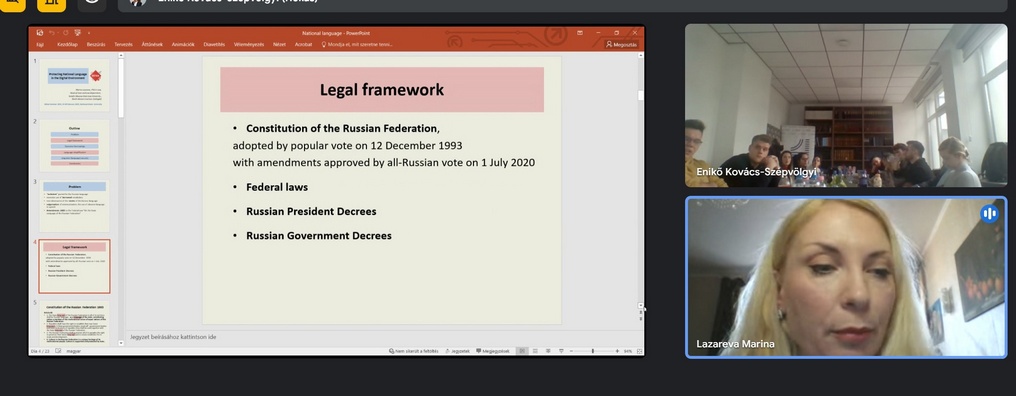This screenshot has width=1016, height=396.
Task: Switch to Reading view icon
Action: pyautogui.click(x=548, y=351)
